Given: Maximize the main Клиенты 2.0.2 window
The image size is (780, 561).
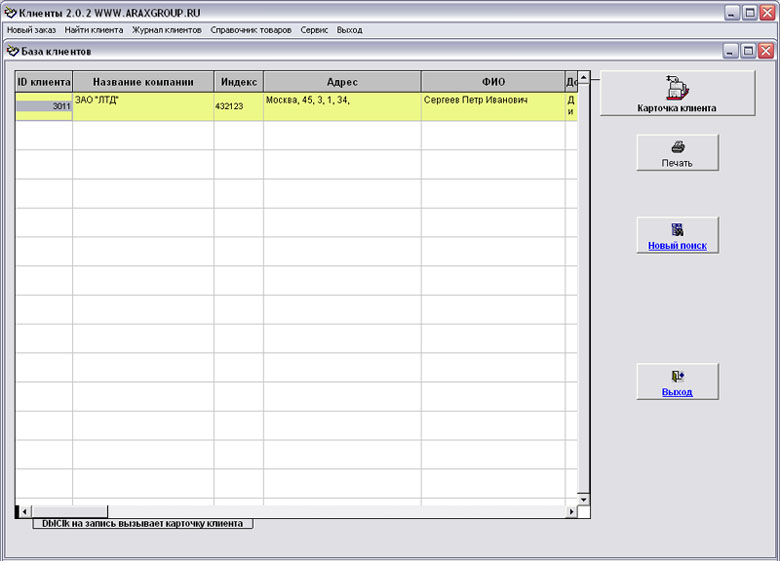Looking at the screenshot, I should pyautogui.click(x=750, y=13).
